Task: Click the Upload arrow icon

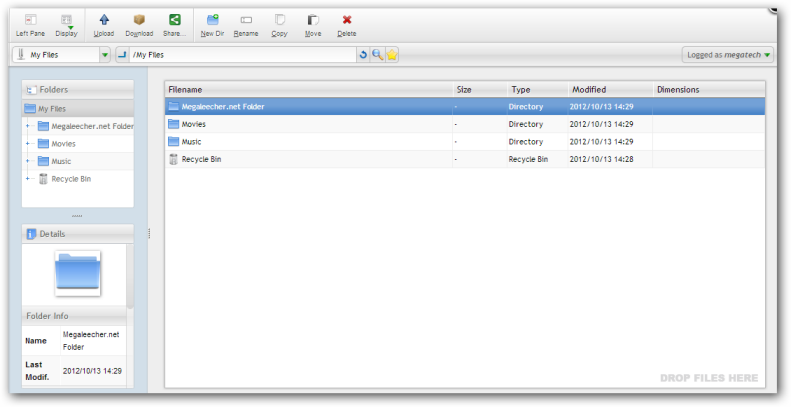Action: click(x=104, y=20)
